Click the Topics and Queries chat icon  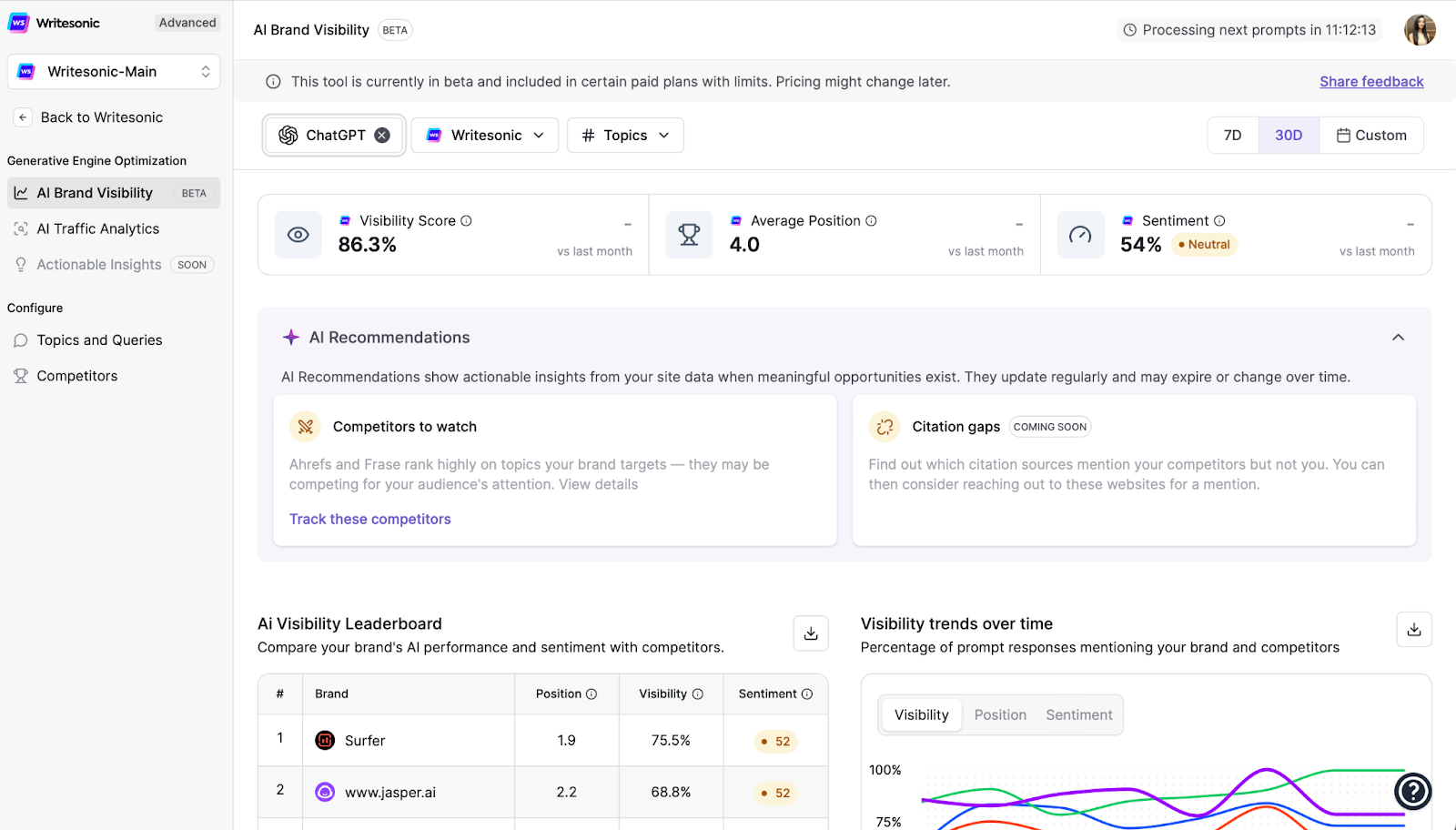[21, 340]
